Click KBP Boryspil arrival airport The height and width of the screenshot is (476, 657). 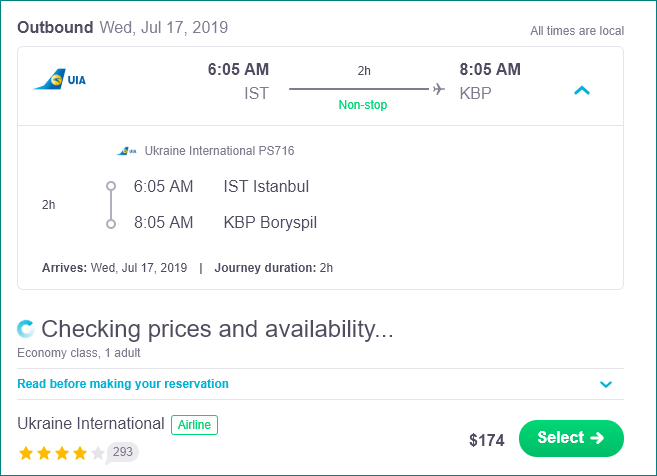270,222
